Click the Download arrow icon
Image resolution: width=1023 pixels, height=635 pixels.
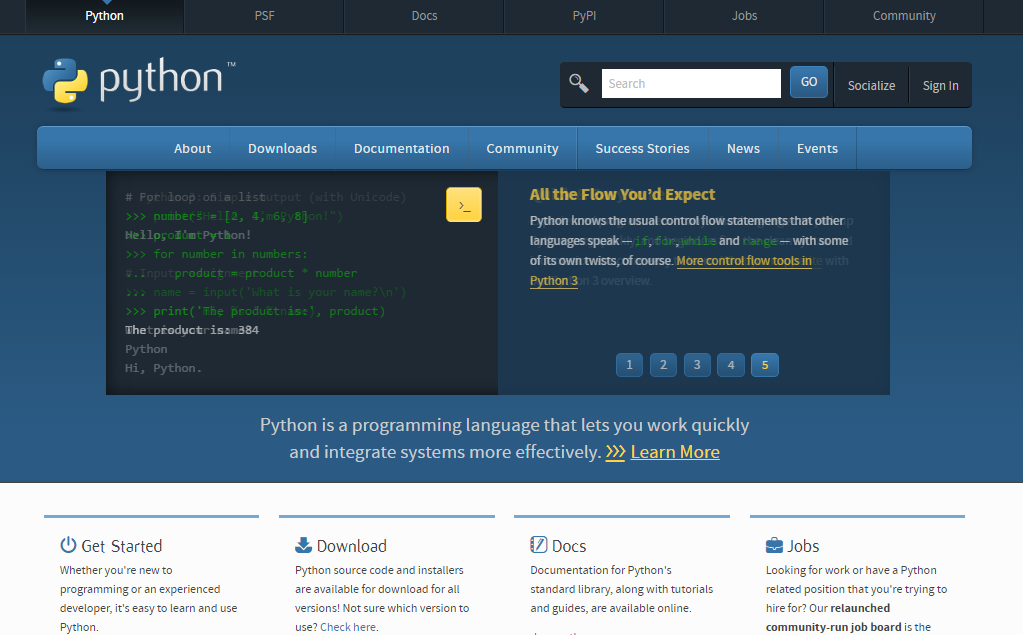point(303,545)
